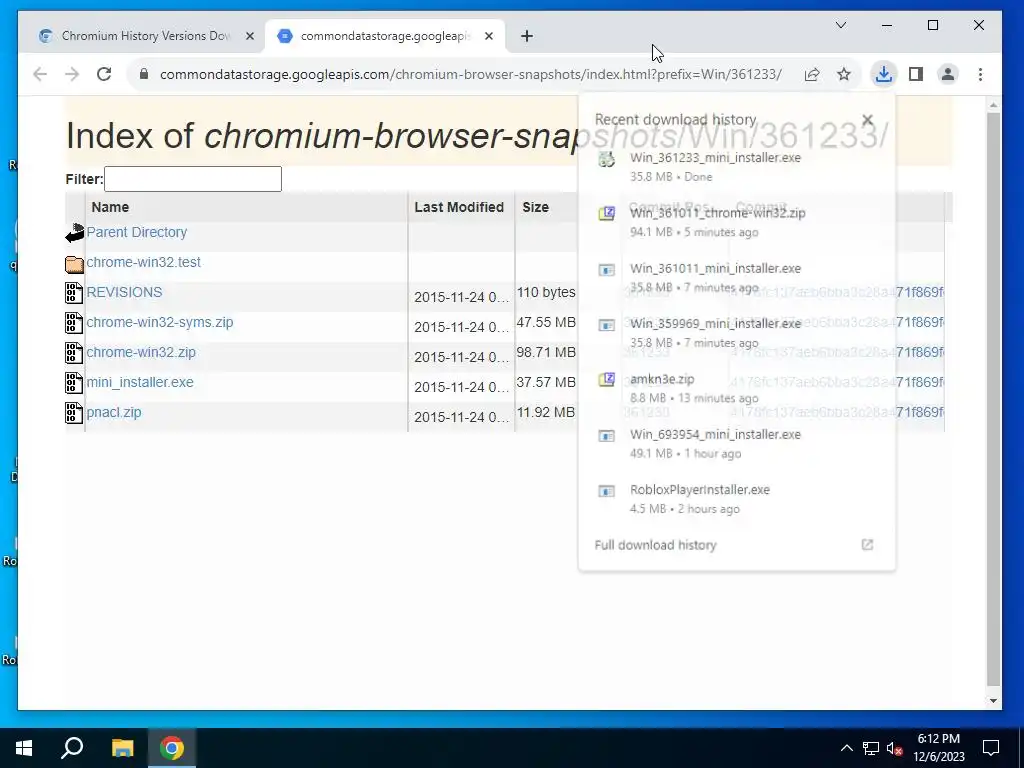The image size is (1024, 768).
Task: Click the Last Modified column header
Action: (459, 207)
